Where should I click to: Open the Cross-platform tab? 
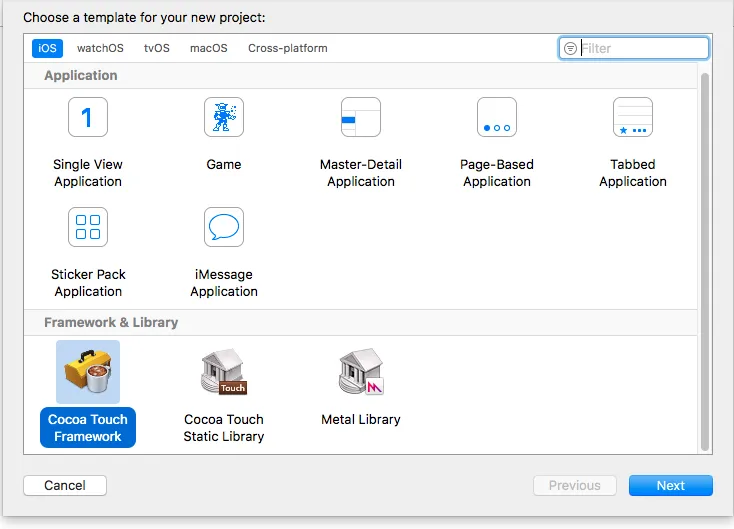(x=287, y=48)
